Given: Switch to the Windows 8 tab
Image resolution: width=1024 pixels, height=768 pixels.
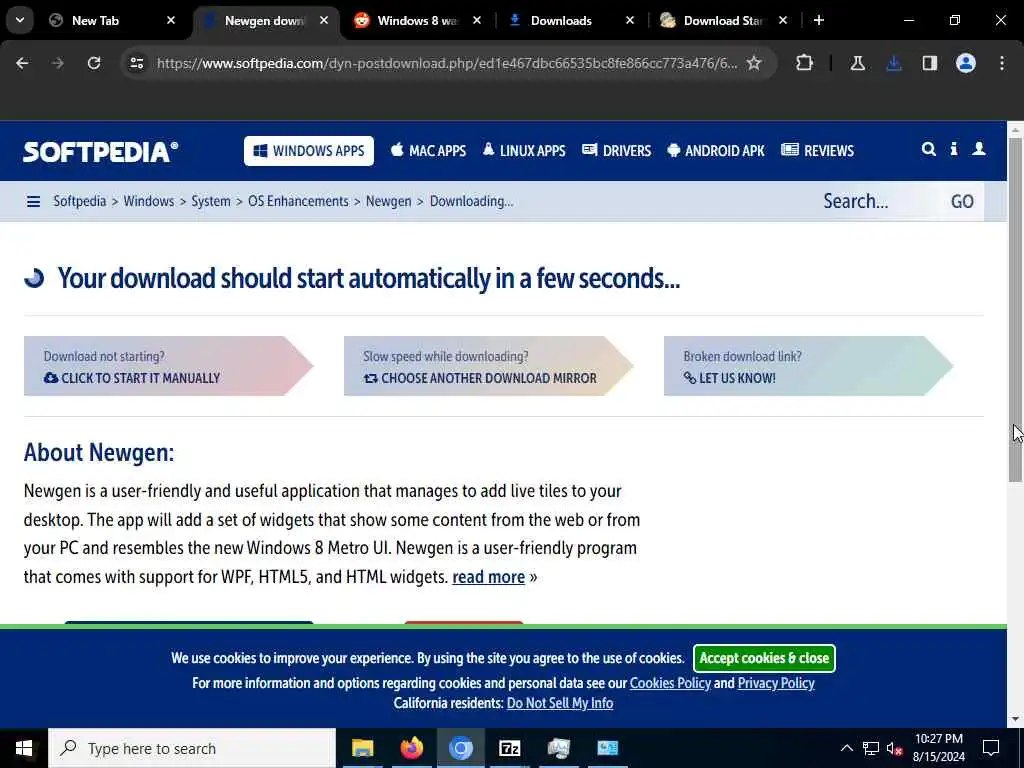Looking at the screenshot, I should [x=418, y=20].
